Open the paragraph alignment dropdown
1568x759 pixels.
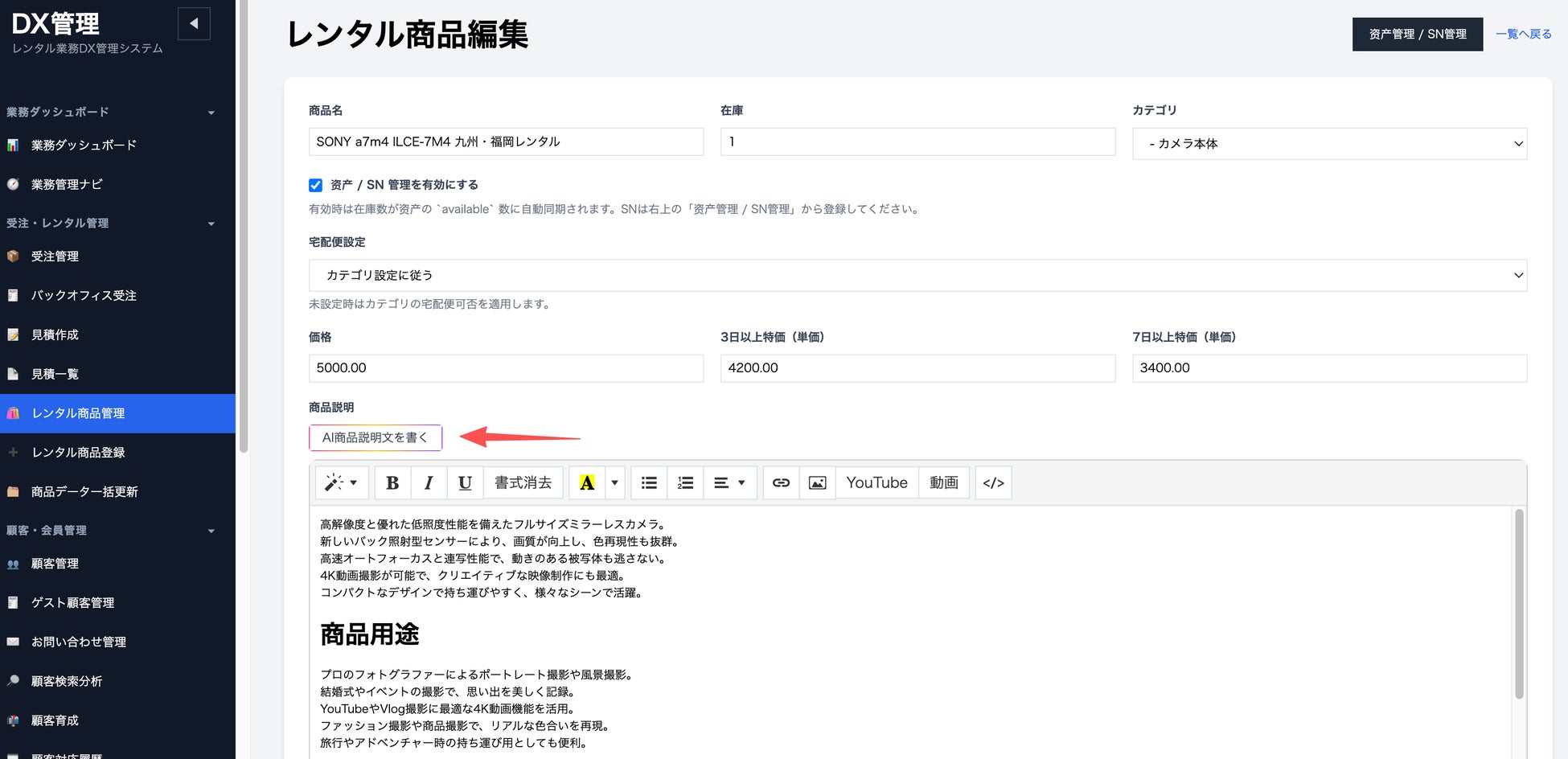[730, 482]
